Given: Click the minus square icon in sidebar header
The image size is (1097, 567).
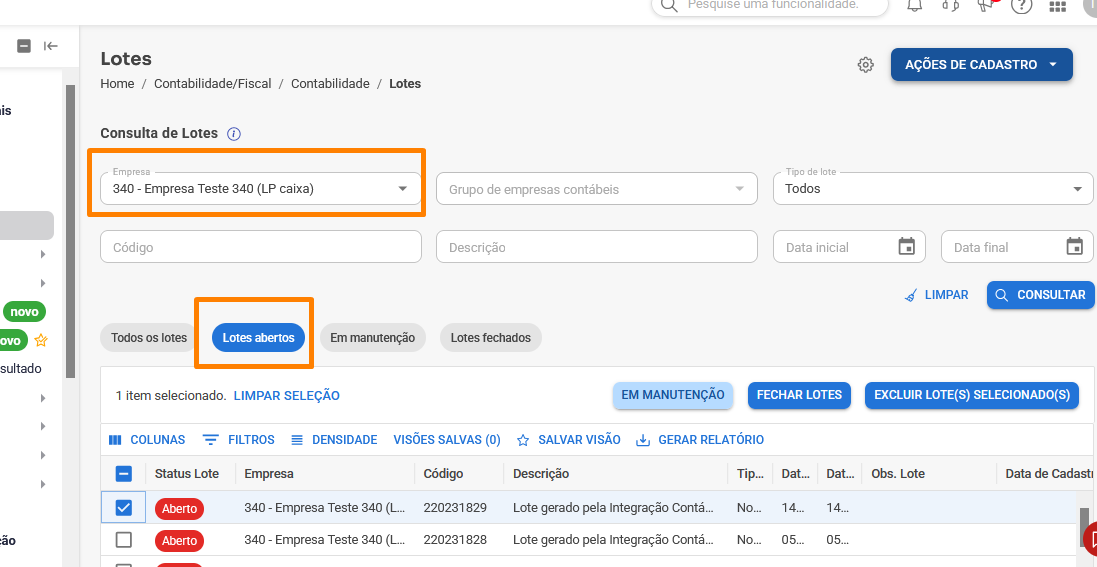Looking at the screenshot, I should click(x=24, y=46).
